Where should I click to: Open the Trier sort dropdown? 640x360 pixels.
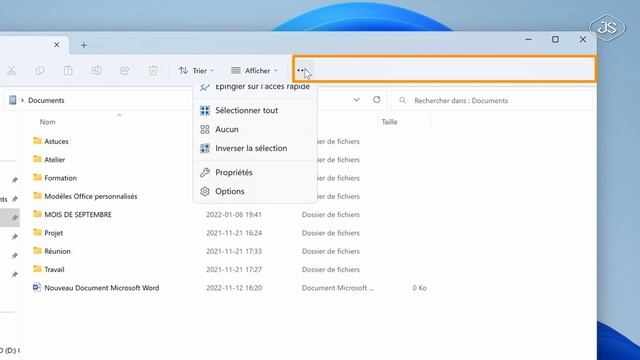coord(196,71)
